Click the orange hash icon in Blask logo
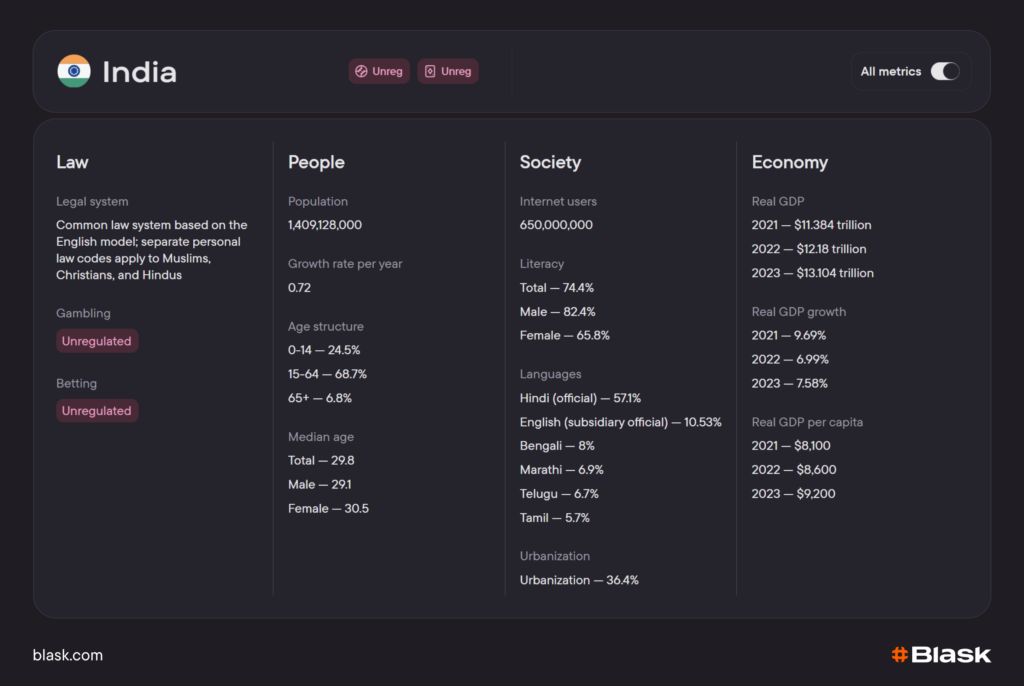The image size is (1024, 686). click(x=899, y=655)
